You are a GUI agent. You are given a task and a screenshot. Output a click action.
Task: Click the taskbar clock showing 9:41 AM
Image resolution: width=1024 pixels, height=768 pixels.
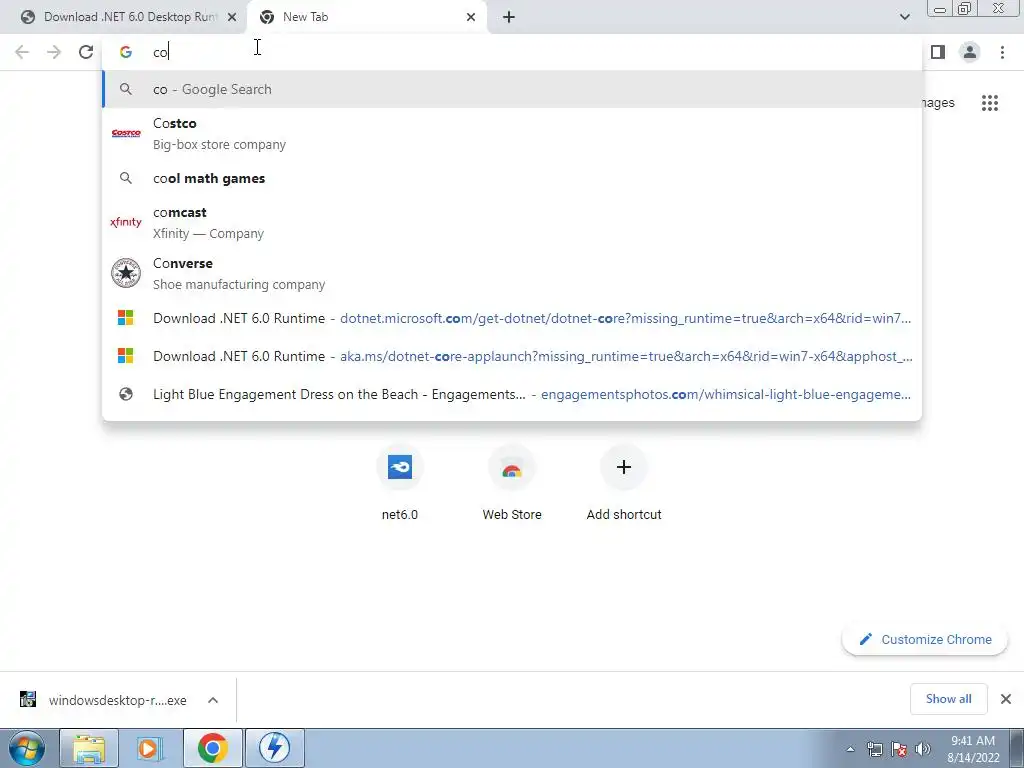click(x=973, y=749)
